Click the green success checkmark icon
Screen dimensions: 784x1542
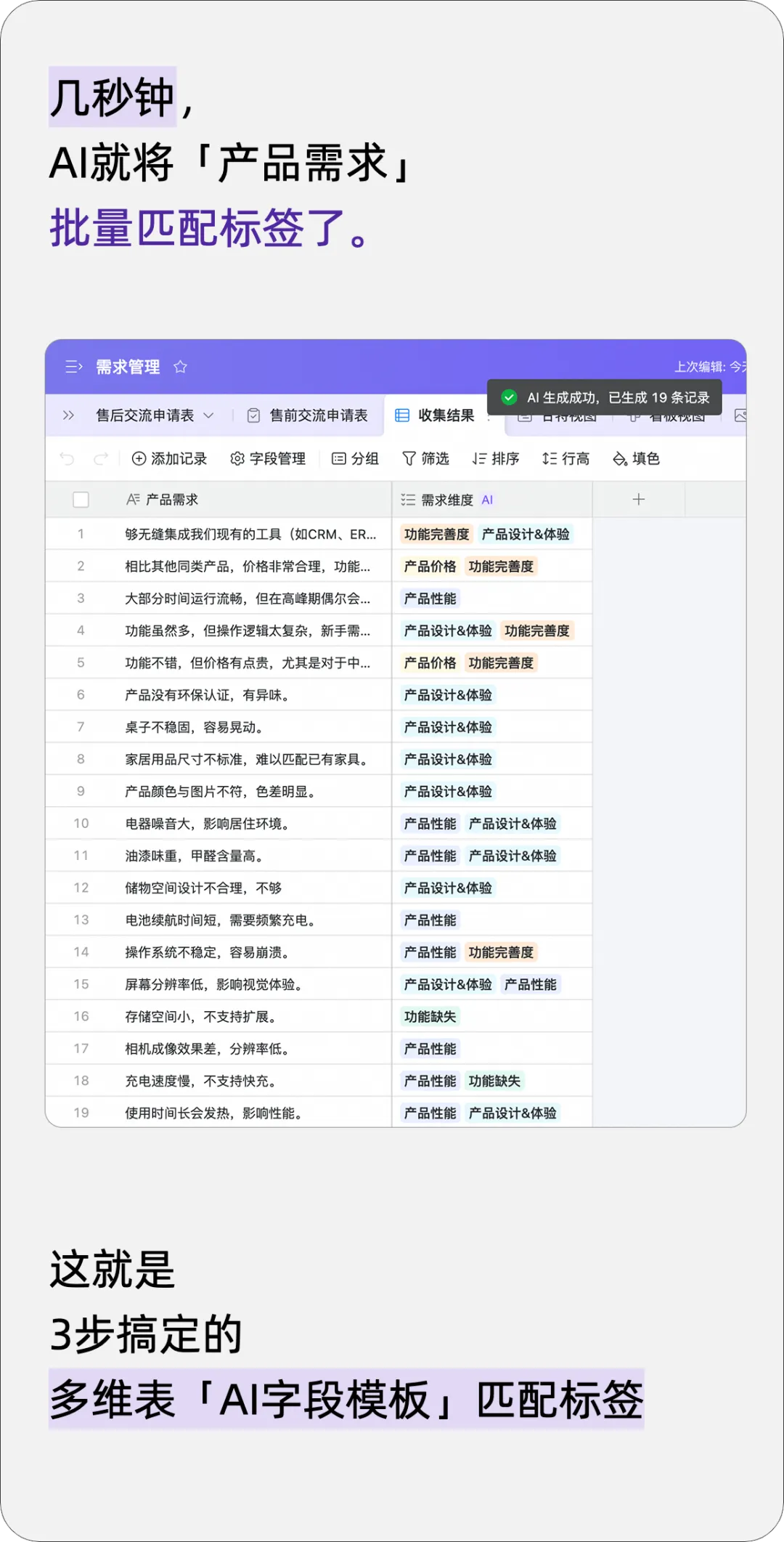[x=510, y=397]
